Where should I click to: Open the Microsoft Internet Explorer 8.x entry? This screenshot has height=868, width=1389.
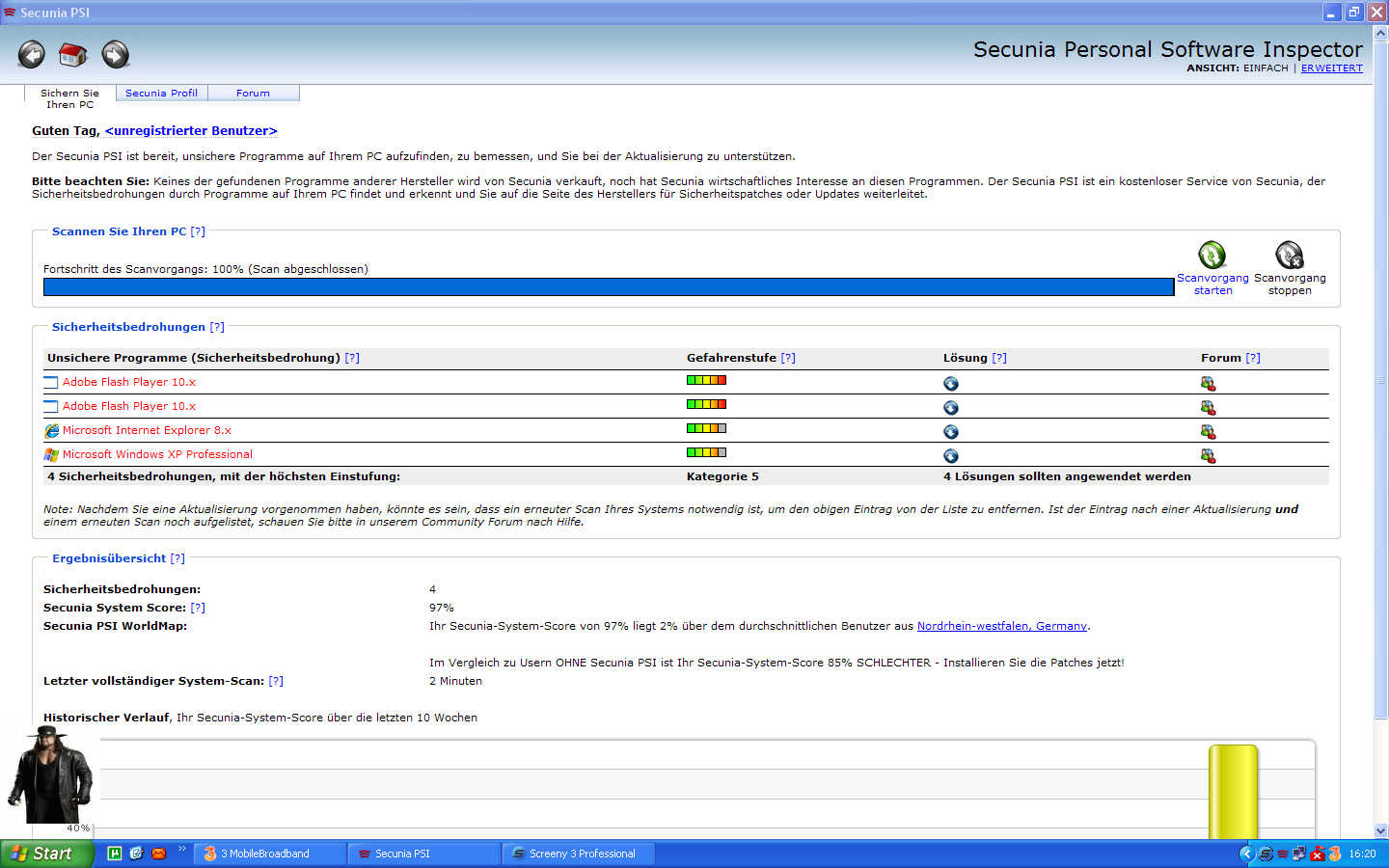(147, 430)
